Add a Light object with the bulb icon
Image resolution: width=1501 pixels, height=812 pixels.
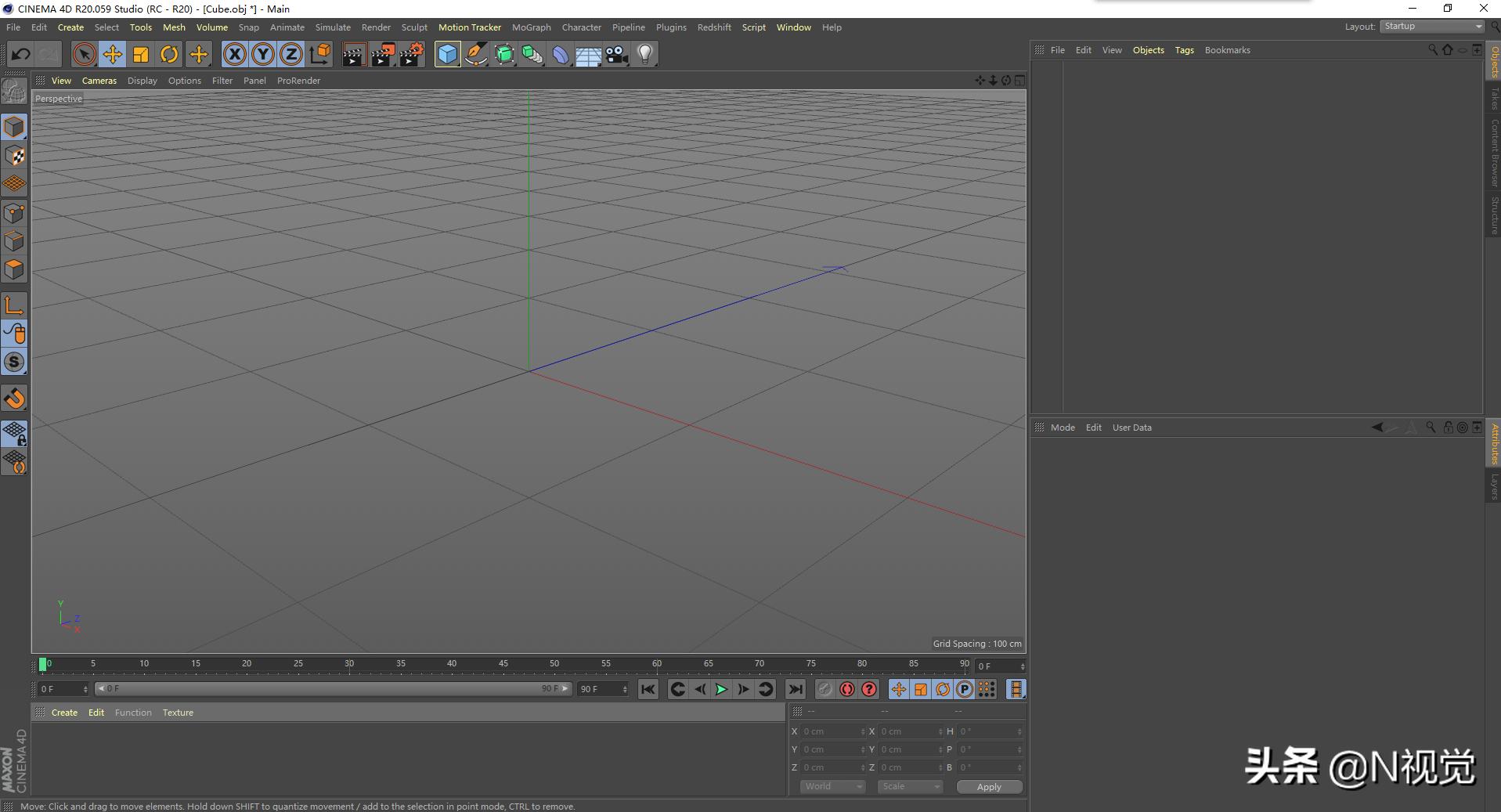pyautogui.click(x=645, y=55)
